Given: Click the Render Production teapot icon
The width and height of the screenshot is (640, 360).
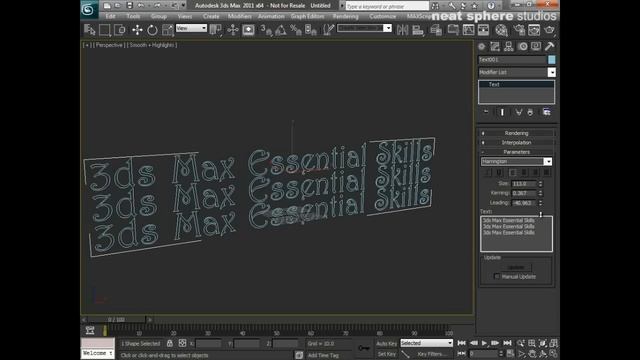Looking at the screenshot, I should click(549, 30).
